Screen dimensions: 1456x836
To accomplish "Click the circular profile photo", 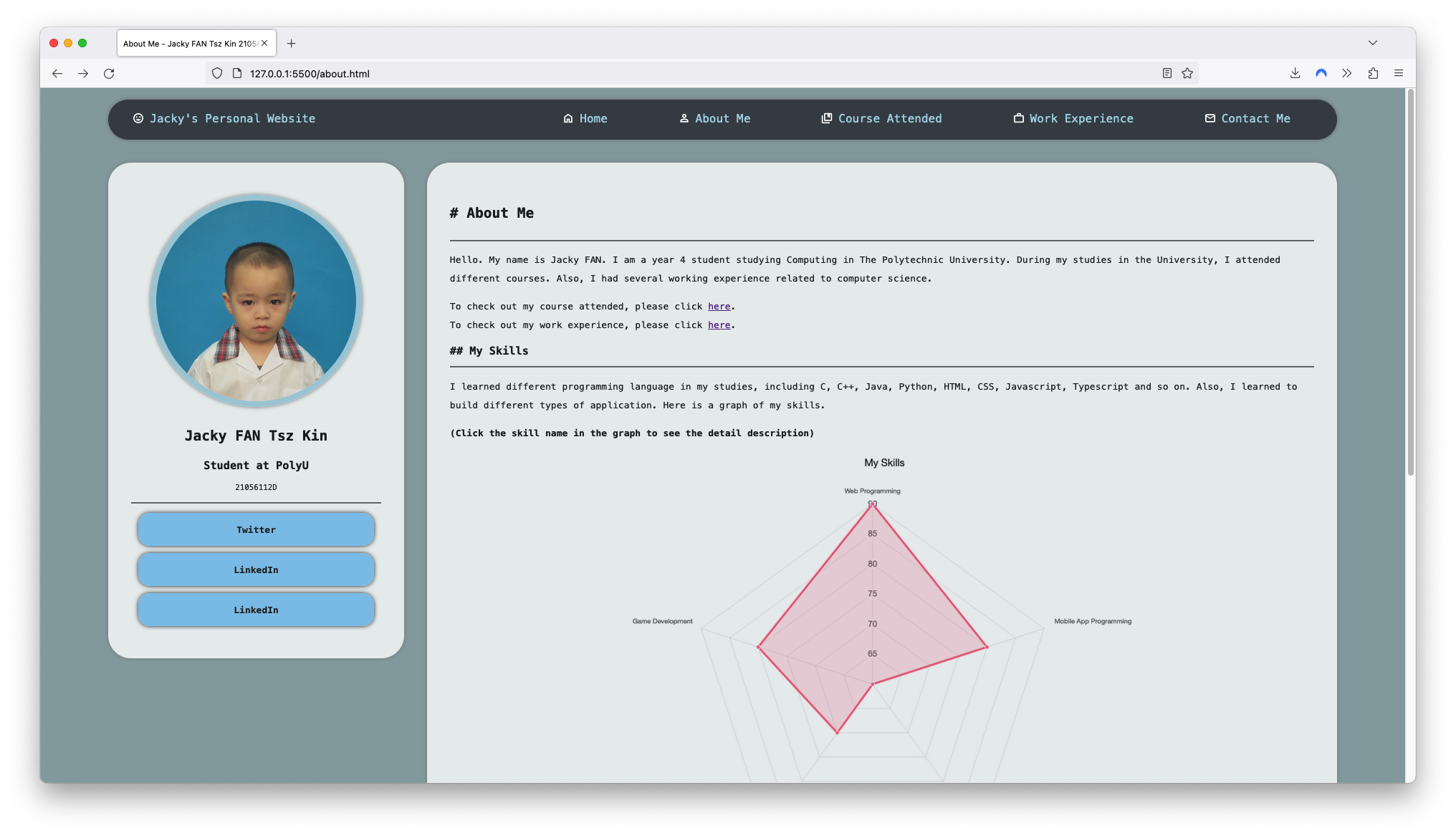I will [x=256, y=300].
